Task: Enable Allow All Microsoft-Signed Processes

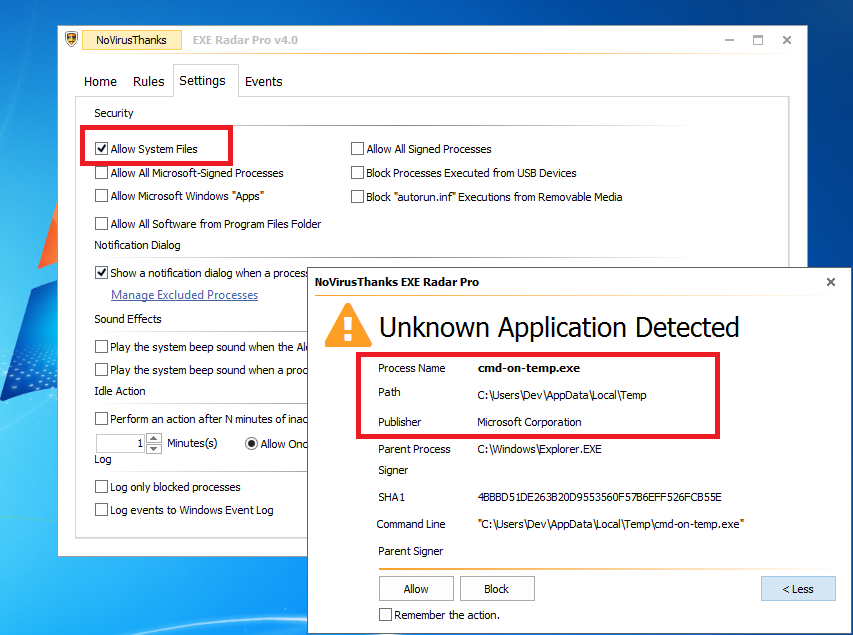Action: [101, 172]
